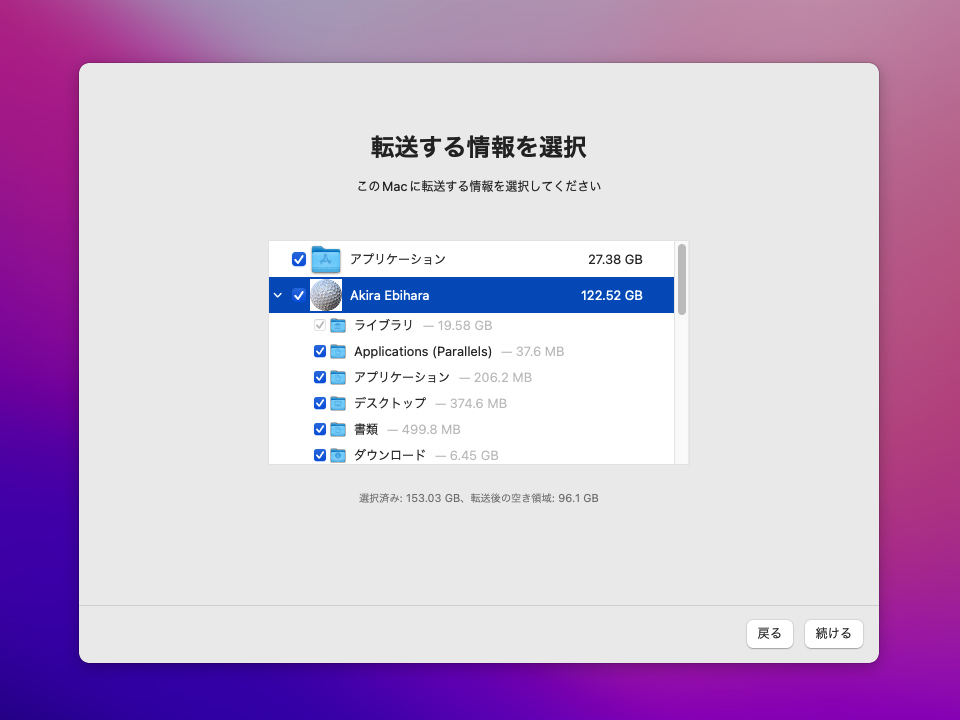Click the 19.58 GB size text
The width and height of the screenshot is (960, 720).
point(465,326)
